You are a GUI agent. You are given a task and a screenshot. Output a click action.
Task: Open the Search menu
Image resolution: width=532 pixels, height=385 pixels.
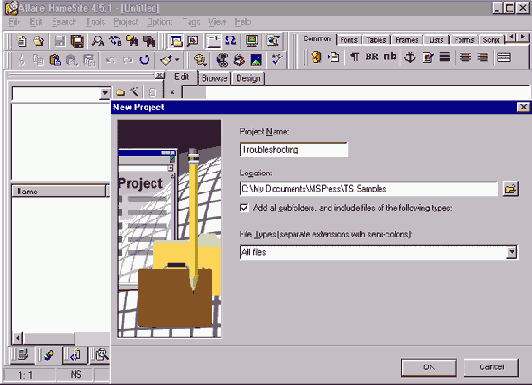pyautogui.click(x=64, y=22)
